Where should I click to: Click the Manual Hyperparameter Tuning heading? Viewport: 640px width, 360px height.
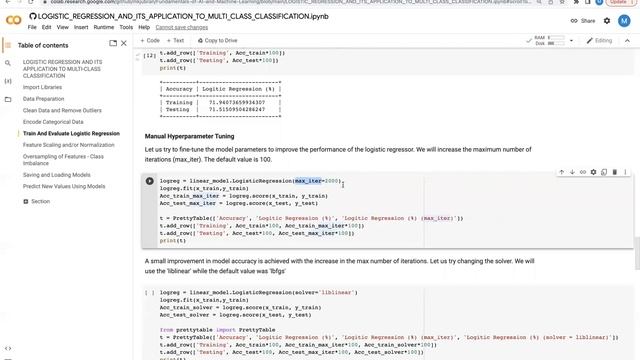click(189, 136)
